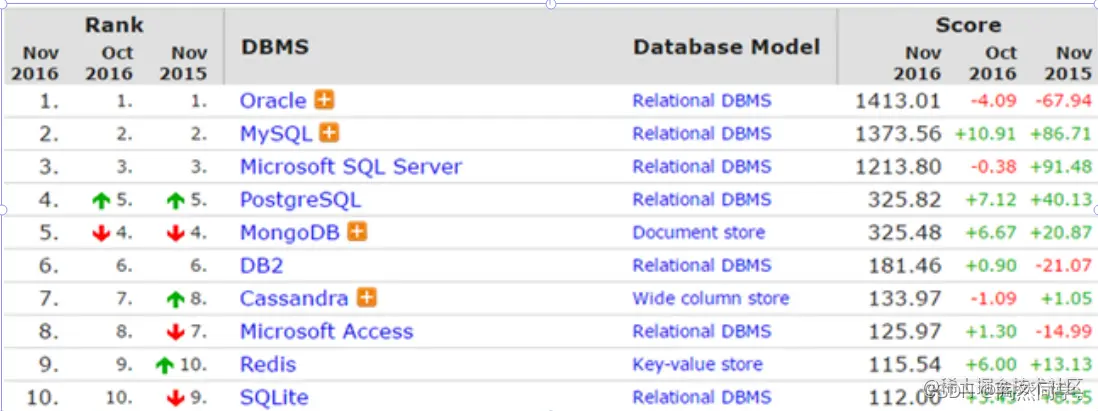Click the -21.07 value in DB2 row

pyautogui.click(x=1062, y=265)
